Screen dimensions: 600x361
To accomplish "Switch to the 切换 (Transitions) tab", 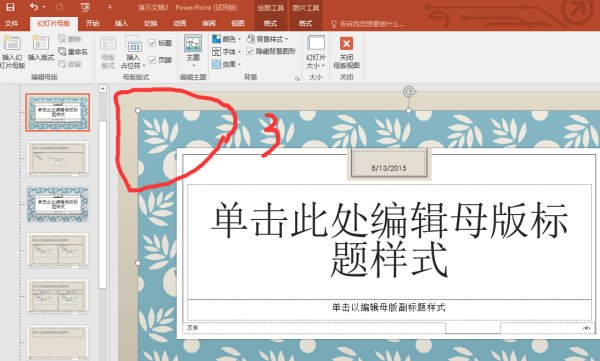I will [150, 23].
